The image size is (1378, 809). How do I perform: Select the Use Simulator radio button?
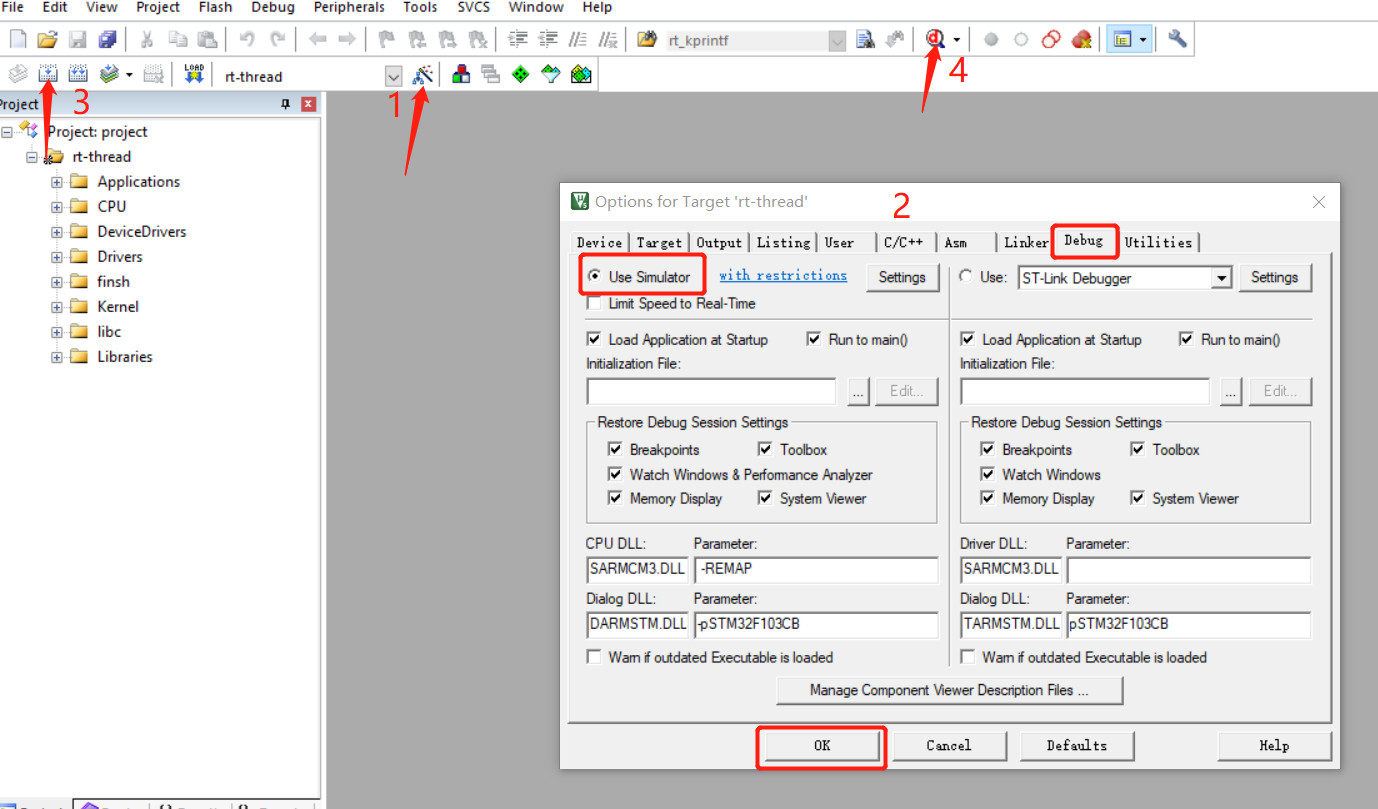pos(595,277)
